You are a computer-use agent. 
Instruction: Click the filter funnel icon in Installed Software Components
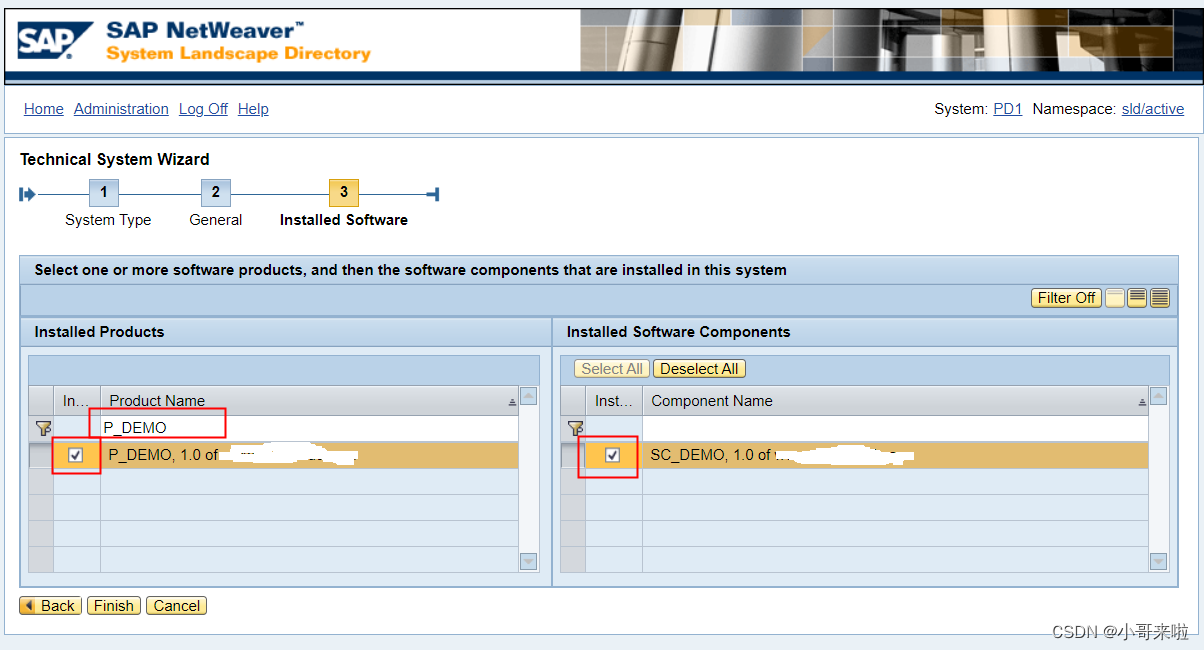pos(576,428)
